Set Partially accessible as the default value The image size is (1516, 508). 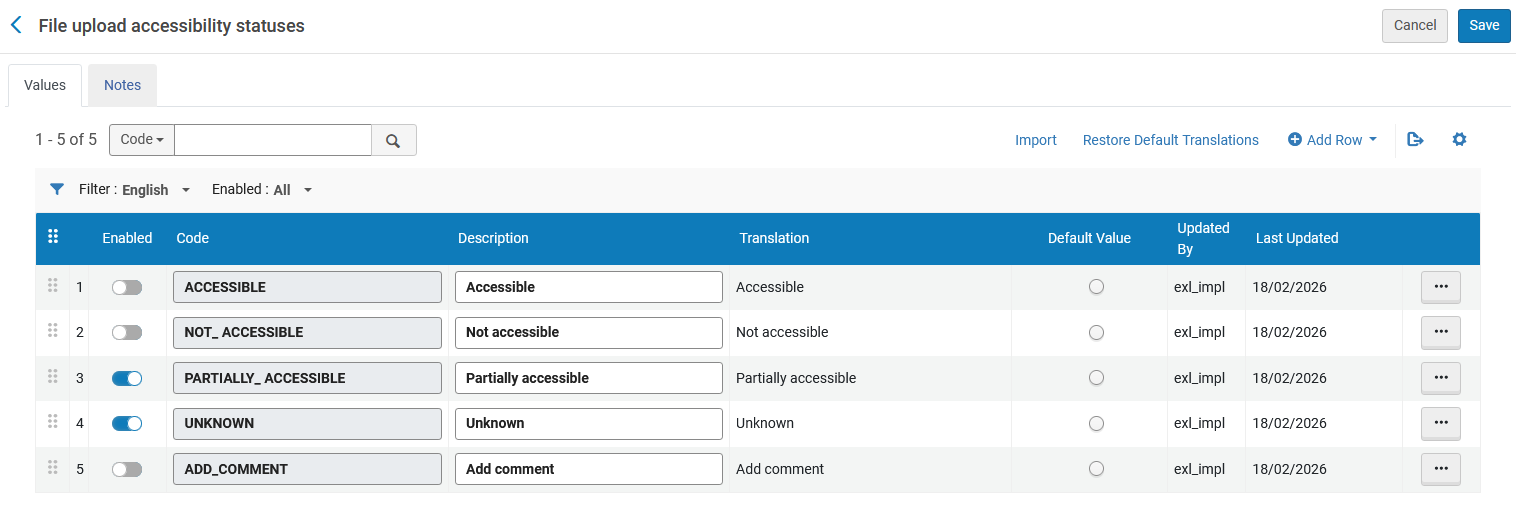[x=1096, y=378]
